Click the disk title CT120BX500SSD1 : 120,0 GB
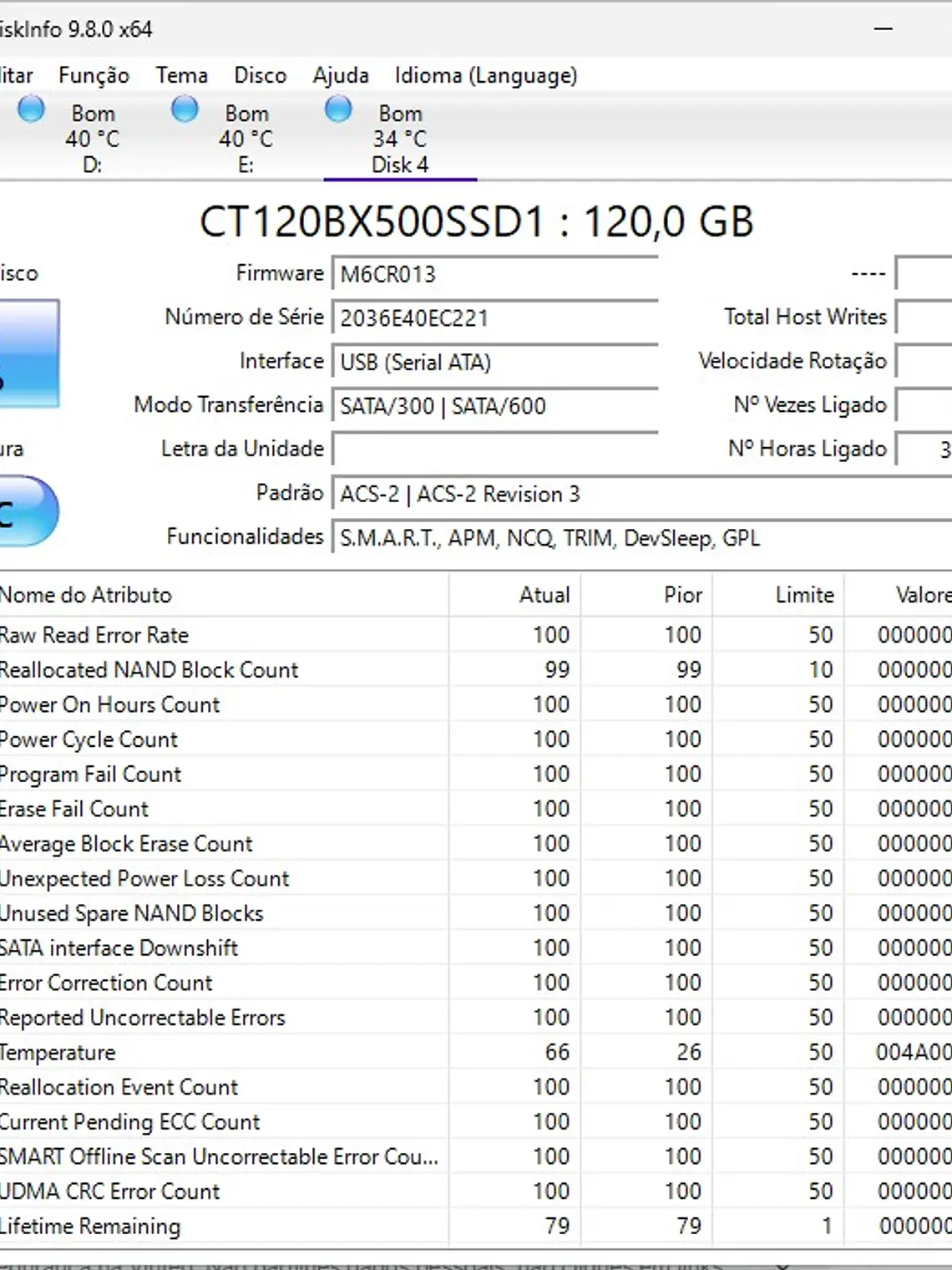952x1270 pixels. (476, 222)
